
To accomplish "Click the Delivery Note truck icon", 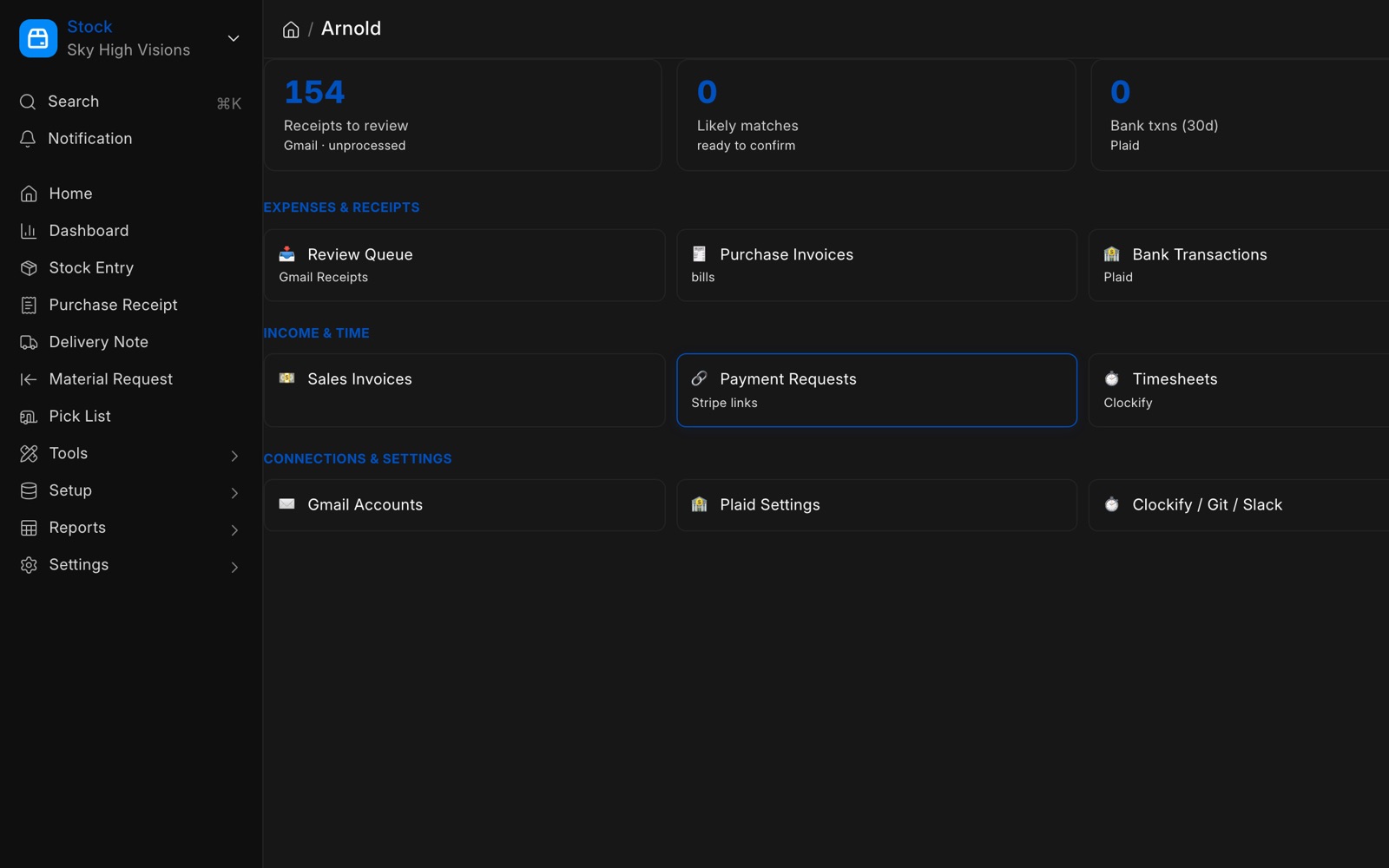I will coord(29,342).
